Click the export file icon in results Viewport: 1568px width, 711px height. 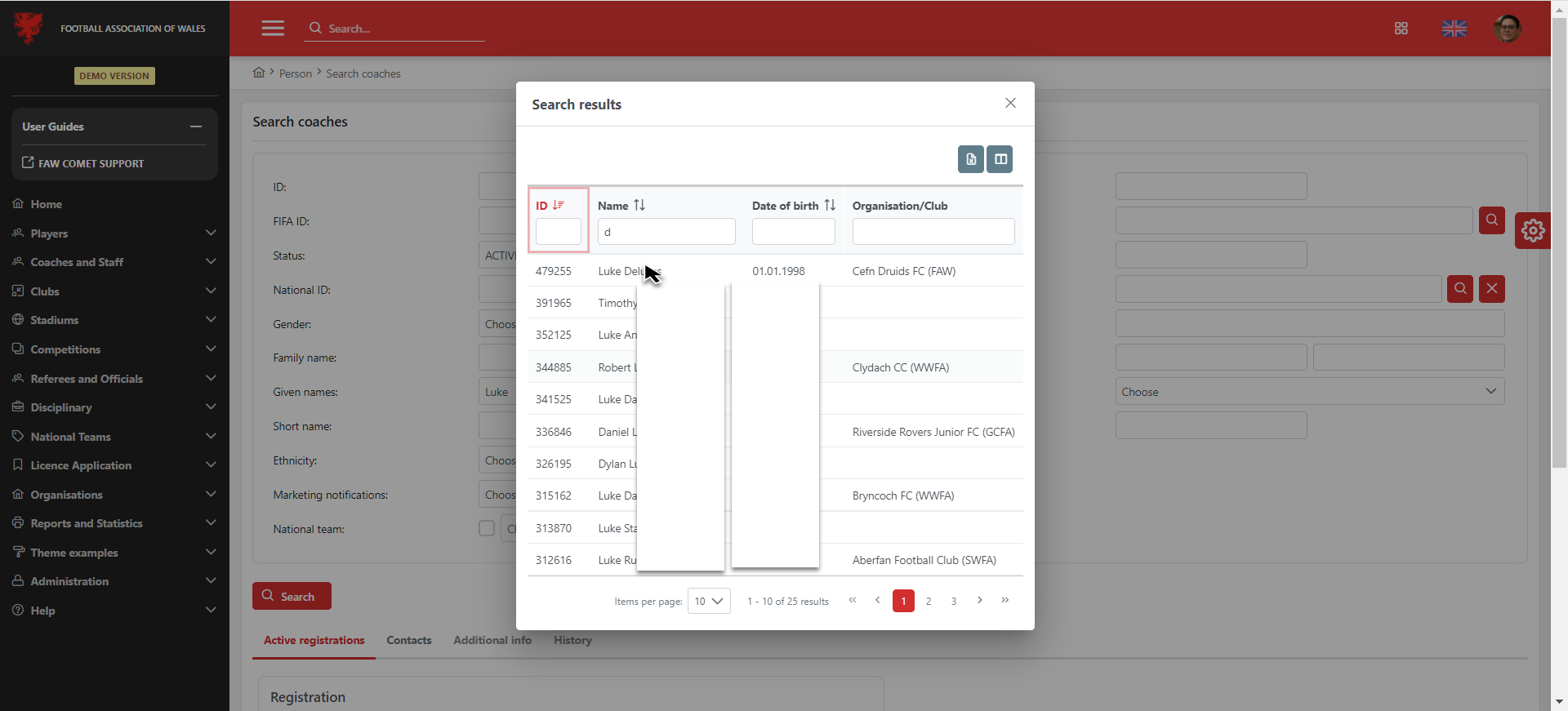tap(970, 159)
